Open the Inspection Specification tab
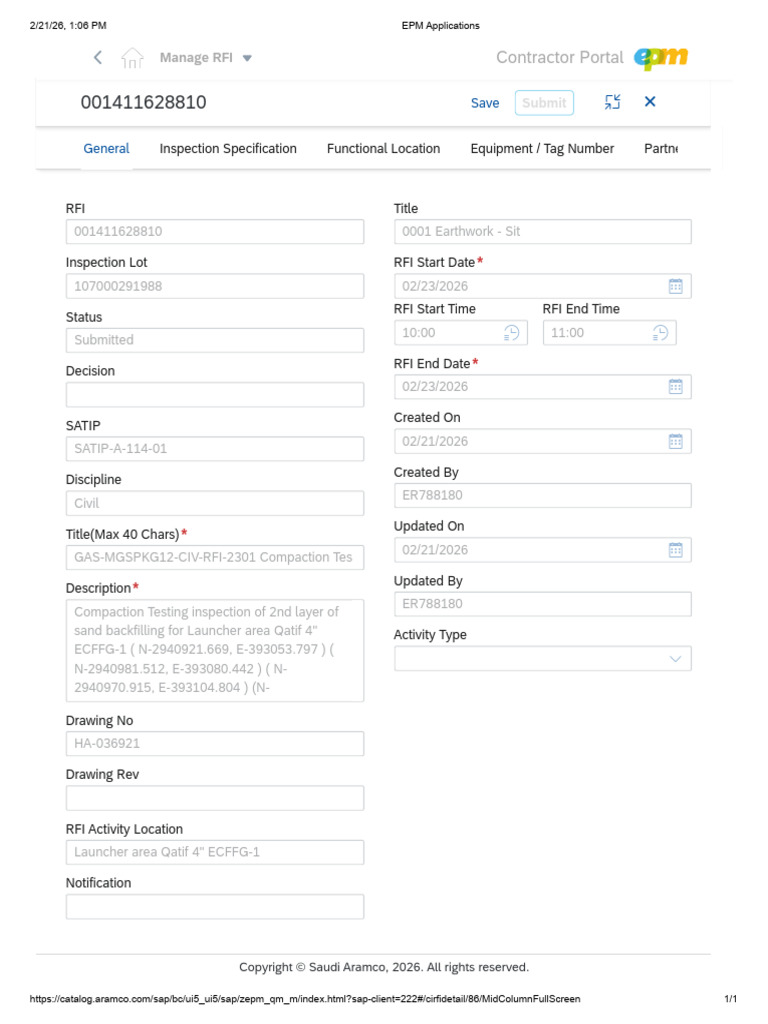The width and height of the screenshot is (768, 1024). [228, 149]
